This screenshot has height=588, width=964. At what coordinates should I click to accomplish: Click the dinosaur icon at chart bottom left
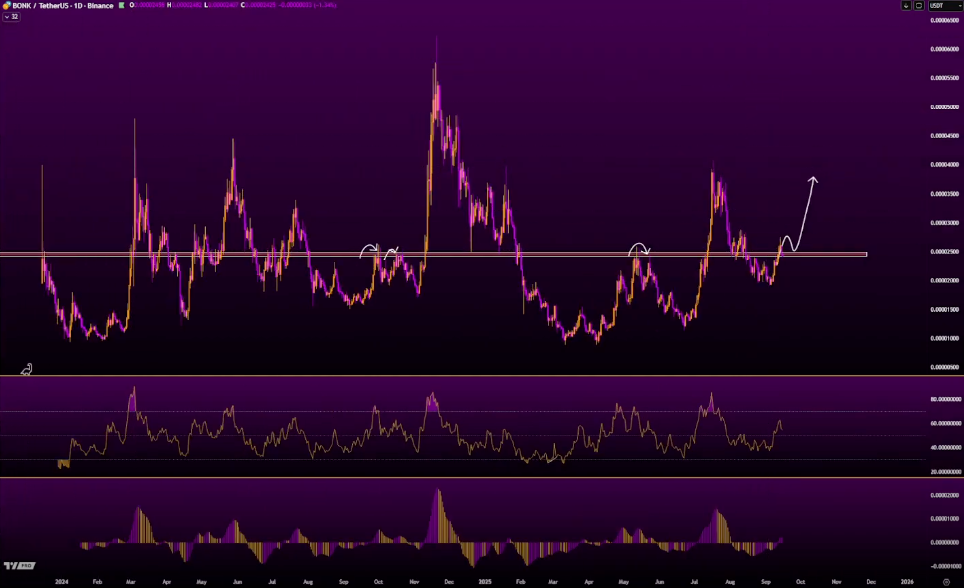click(x=27, y=369)
